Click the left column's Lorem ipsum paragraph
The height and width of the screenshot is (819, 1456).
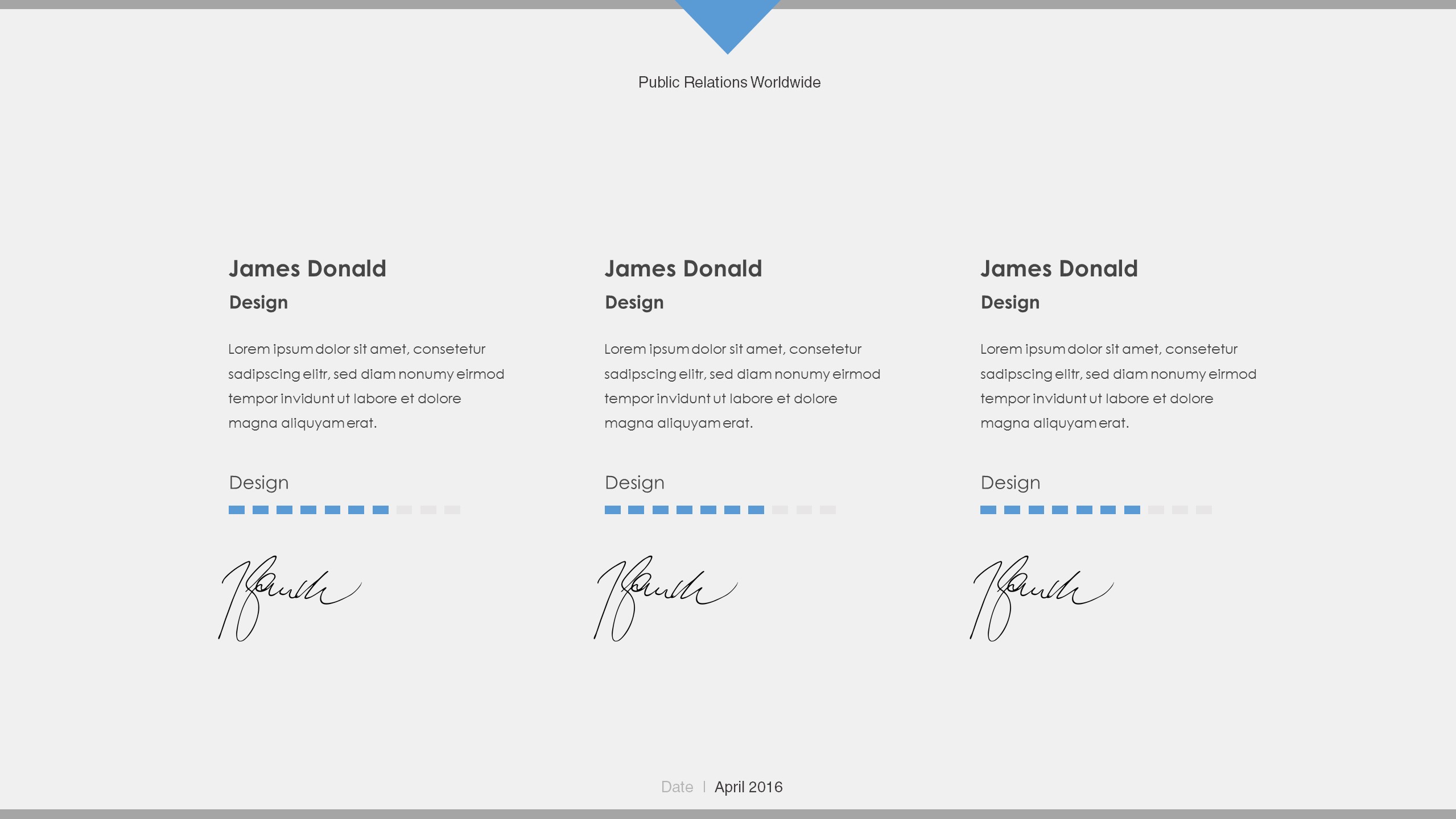[365, 386]
